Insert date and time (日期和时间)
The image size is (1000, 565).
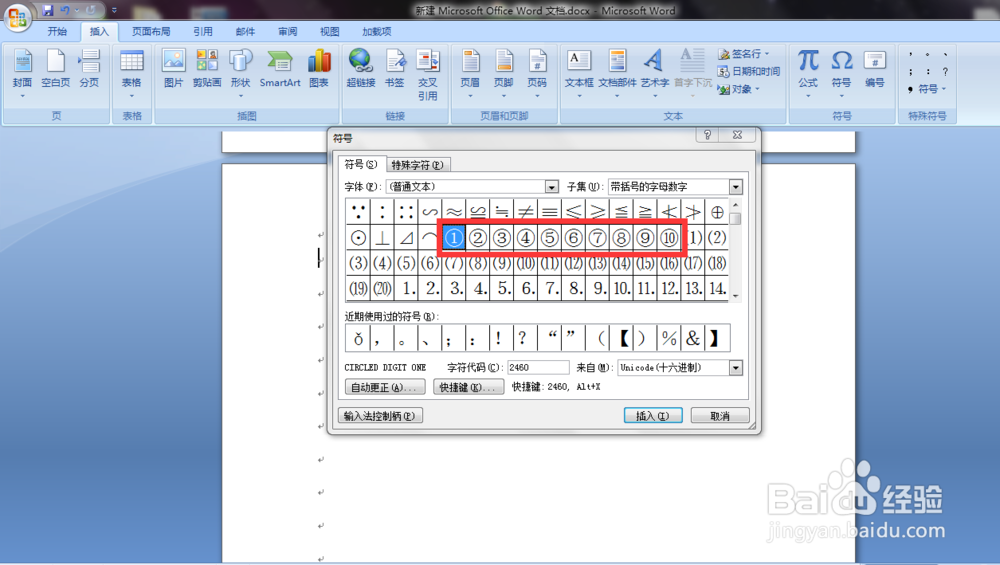click(x=749, y=71)
